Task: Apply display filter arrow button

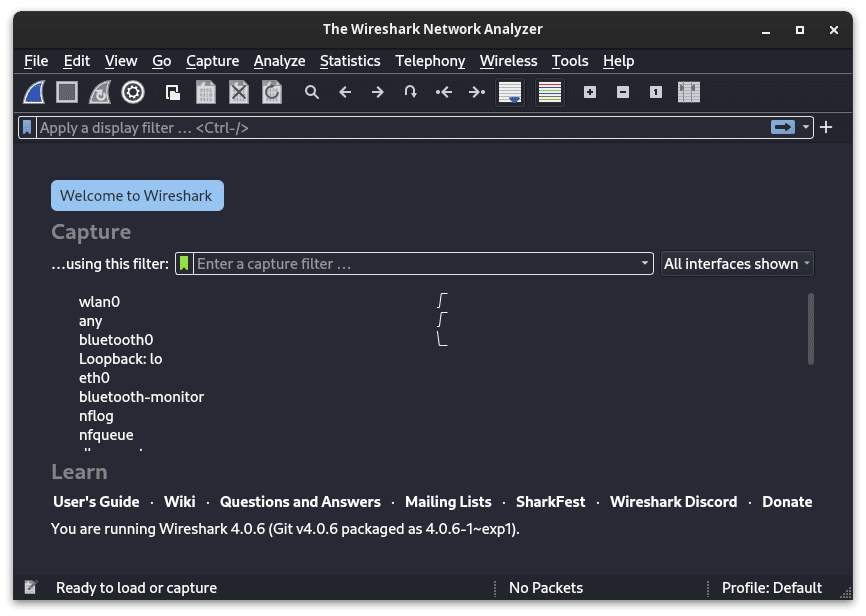Action: pos(783,128)
